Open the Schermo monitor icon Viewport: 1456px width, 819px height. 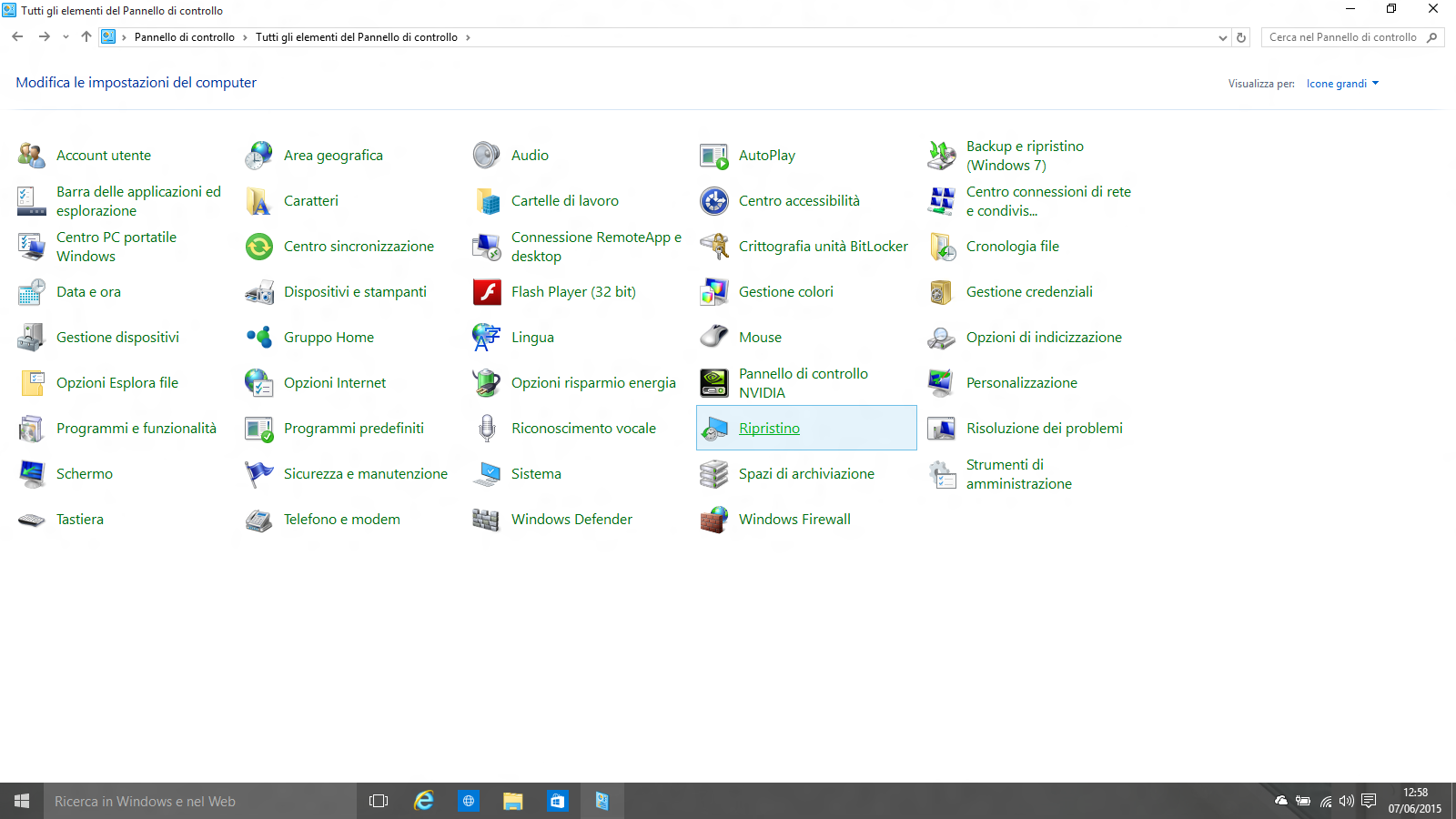[32, 474]
